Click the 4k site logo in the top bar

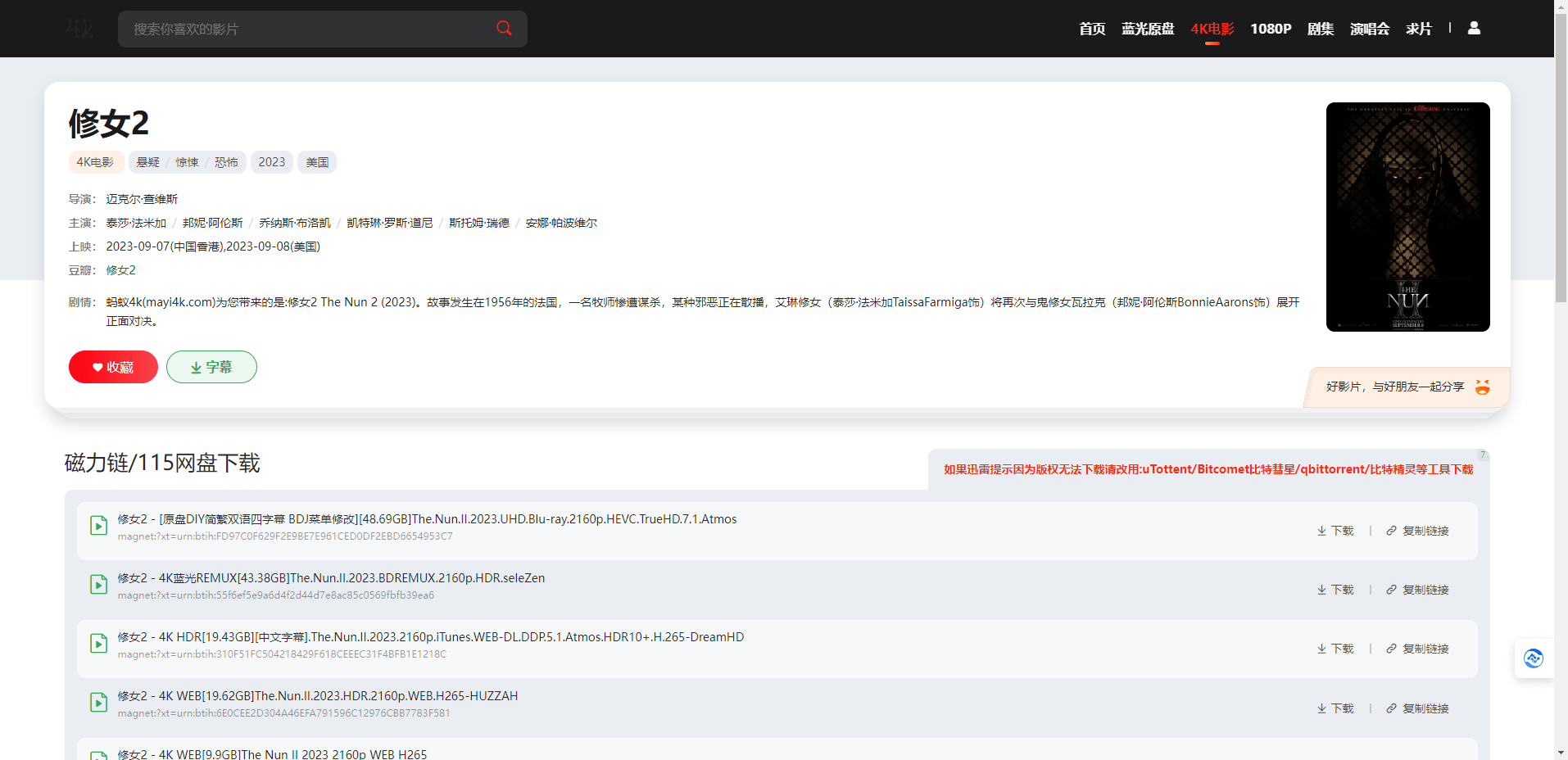pos(79,28)
